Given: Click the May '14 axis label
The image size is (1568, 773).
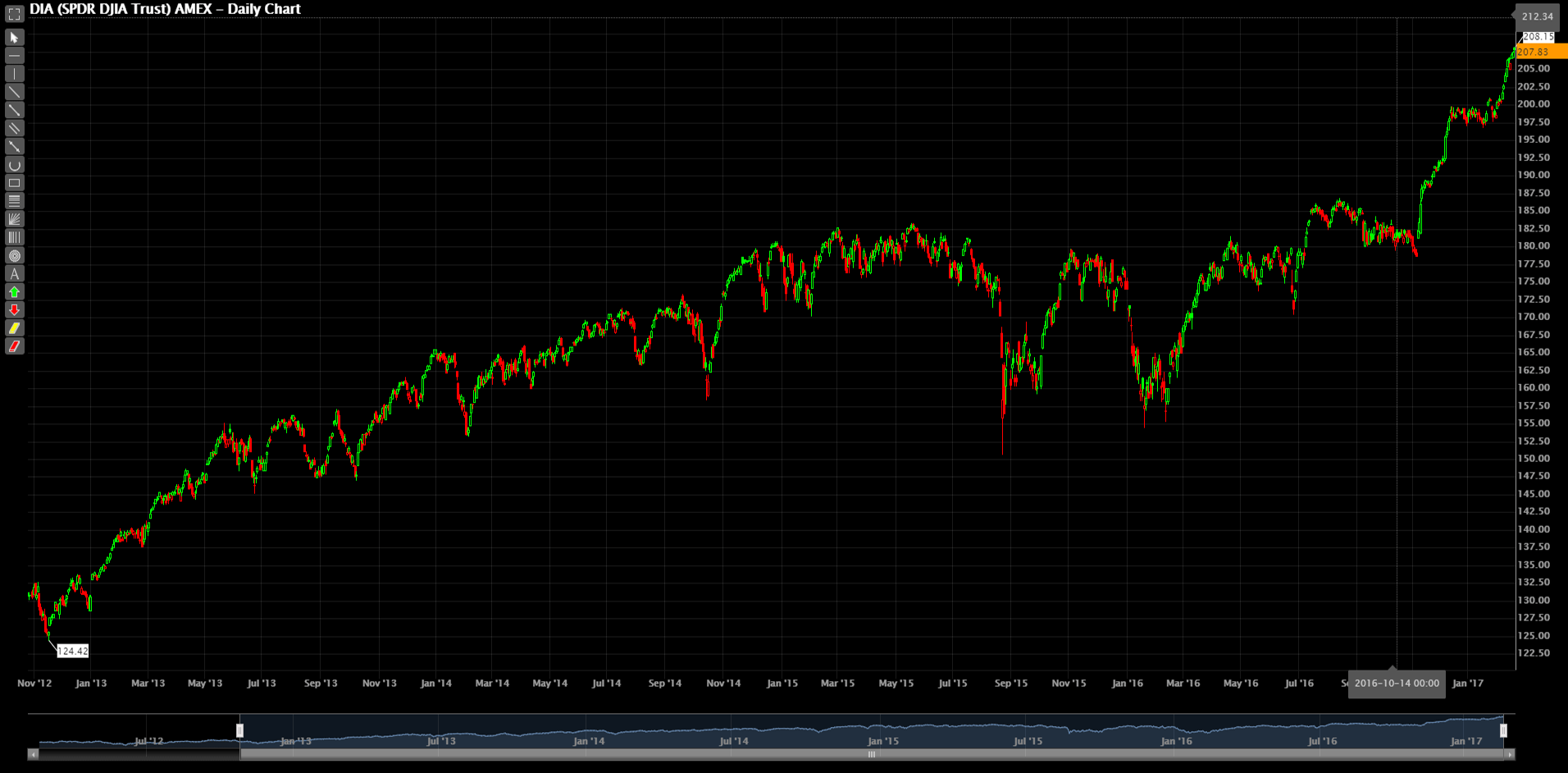Looking at the screenshot, I should [549, 683].
